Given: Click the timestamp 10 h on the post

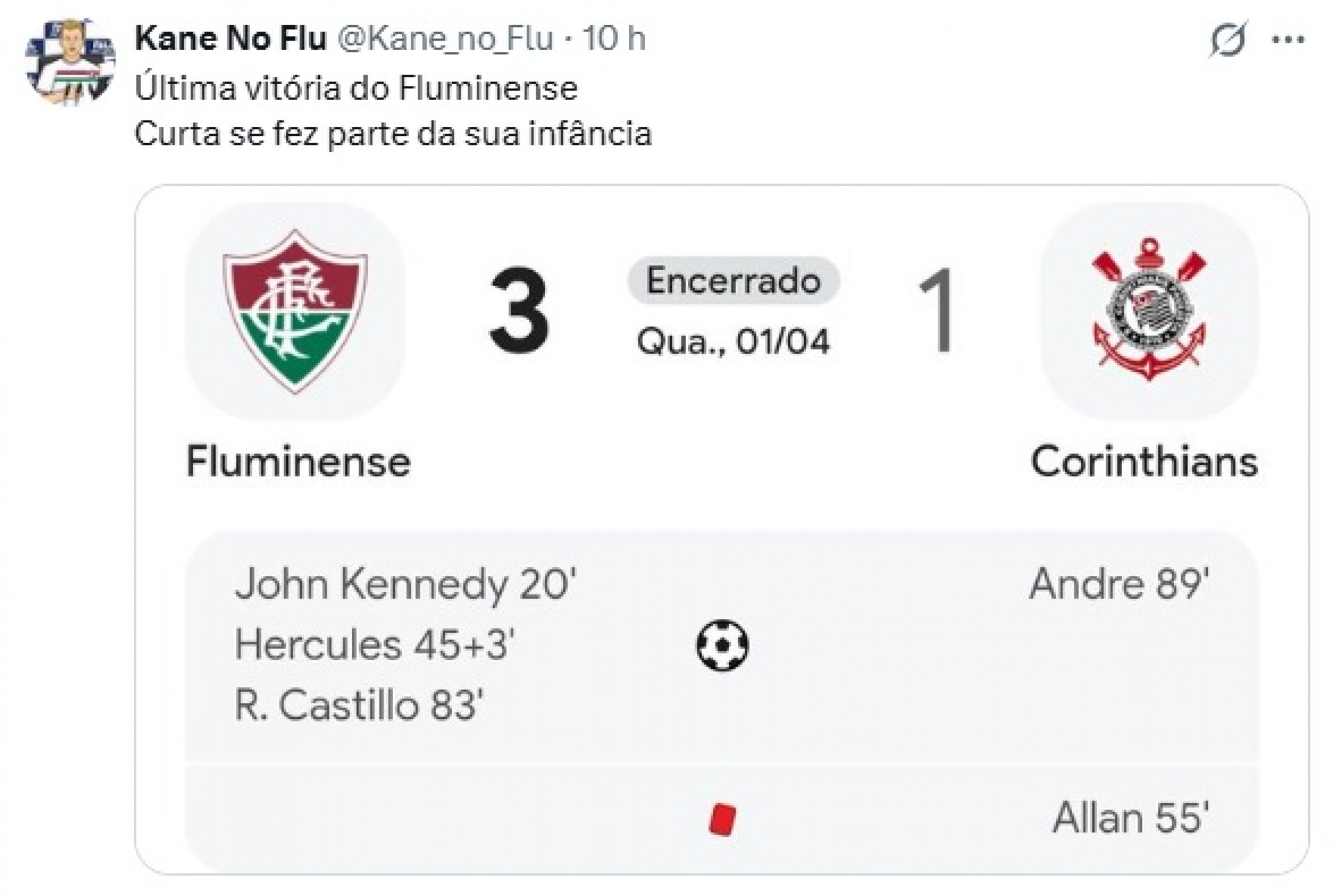Looking at the screenshot, I should tap(614, 39).
